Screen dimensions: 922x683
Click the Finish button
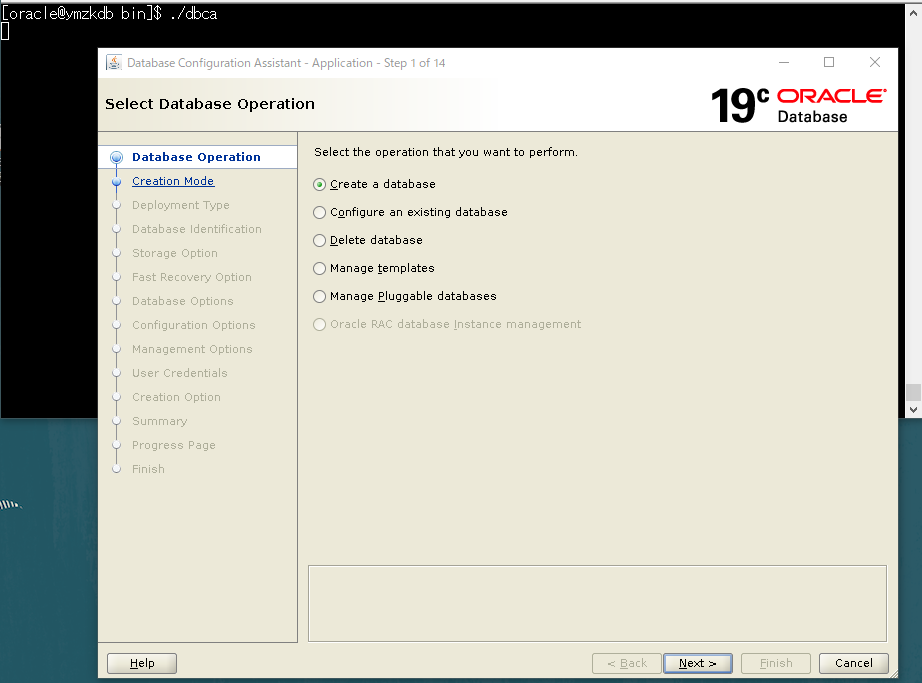click(x=776, y=663)
